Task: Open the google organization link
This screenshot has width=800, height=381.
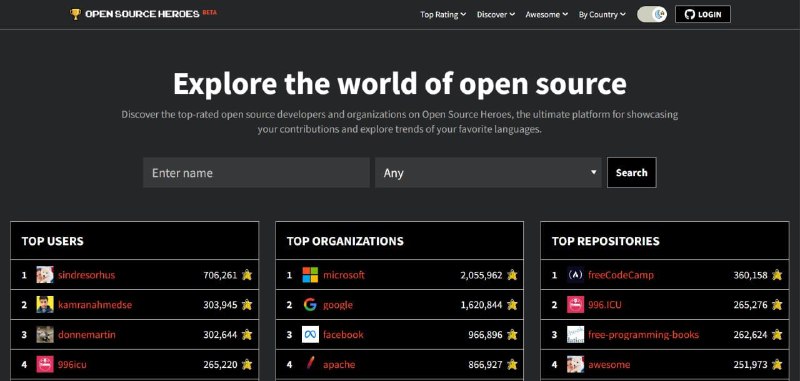Action: pos(338,305)
